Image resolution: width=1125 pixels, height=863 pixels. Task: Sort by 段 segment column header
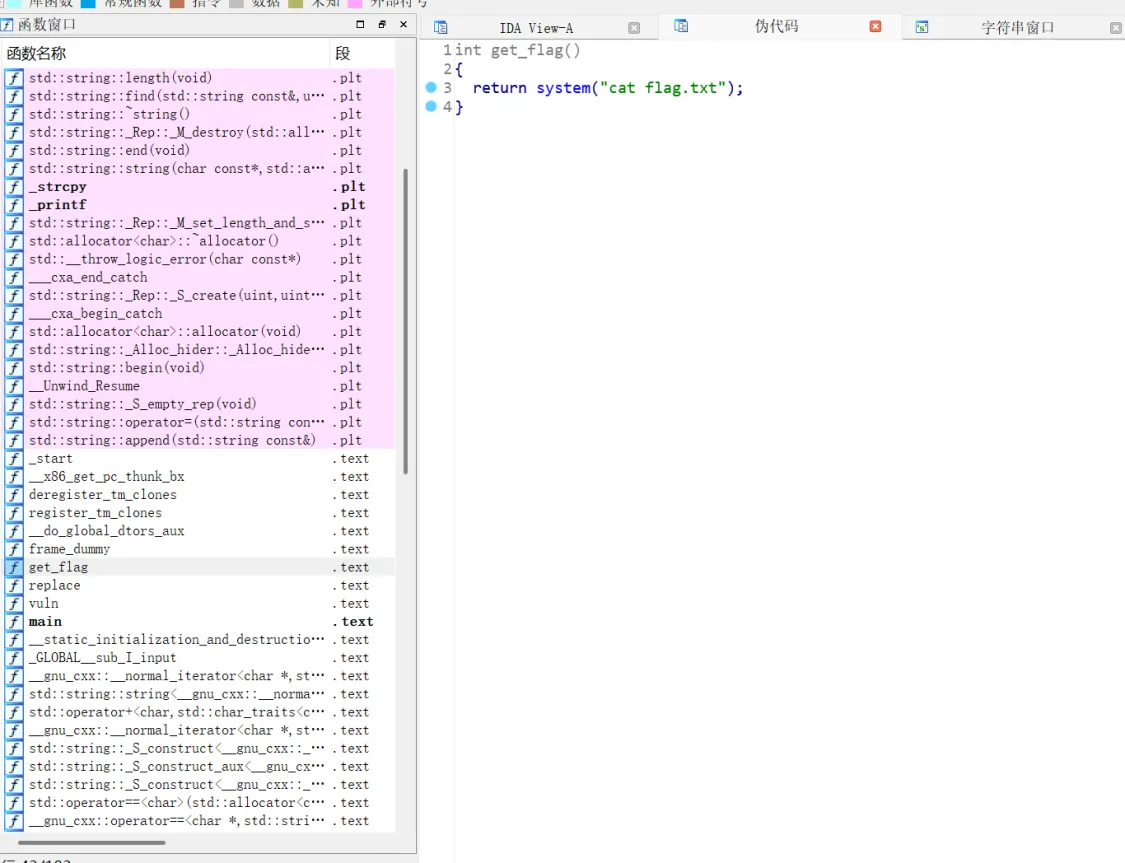362,53
